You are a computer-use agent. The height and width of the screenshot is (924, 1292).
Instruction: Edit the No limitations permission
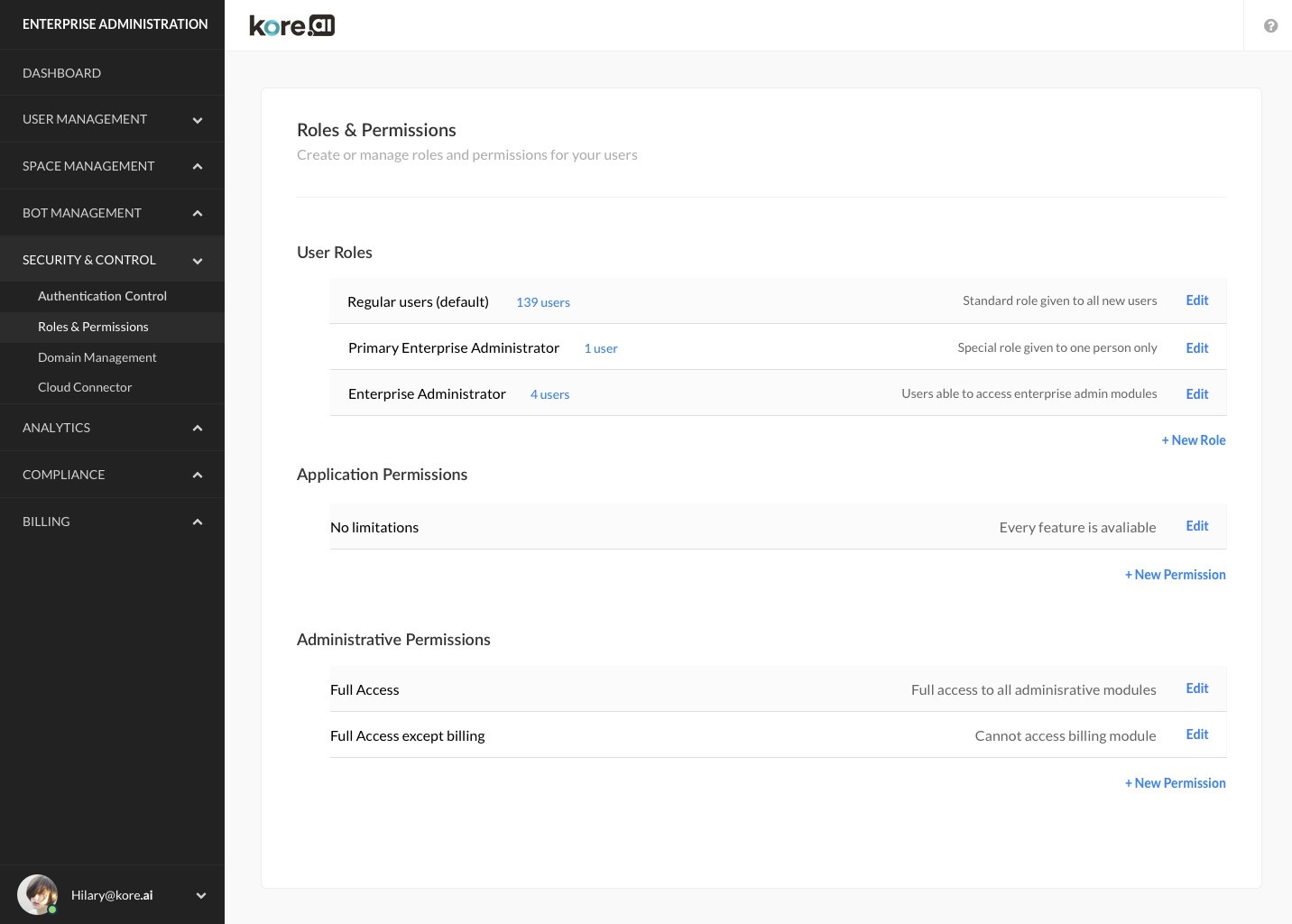[1196, 526]
